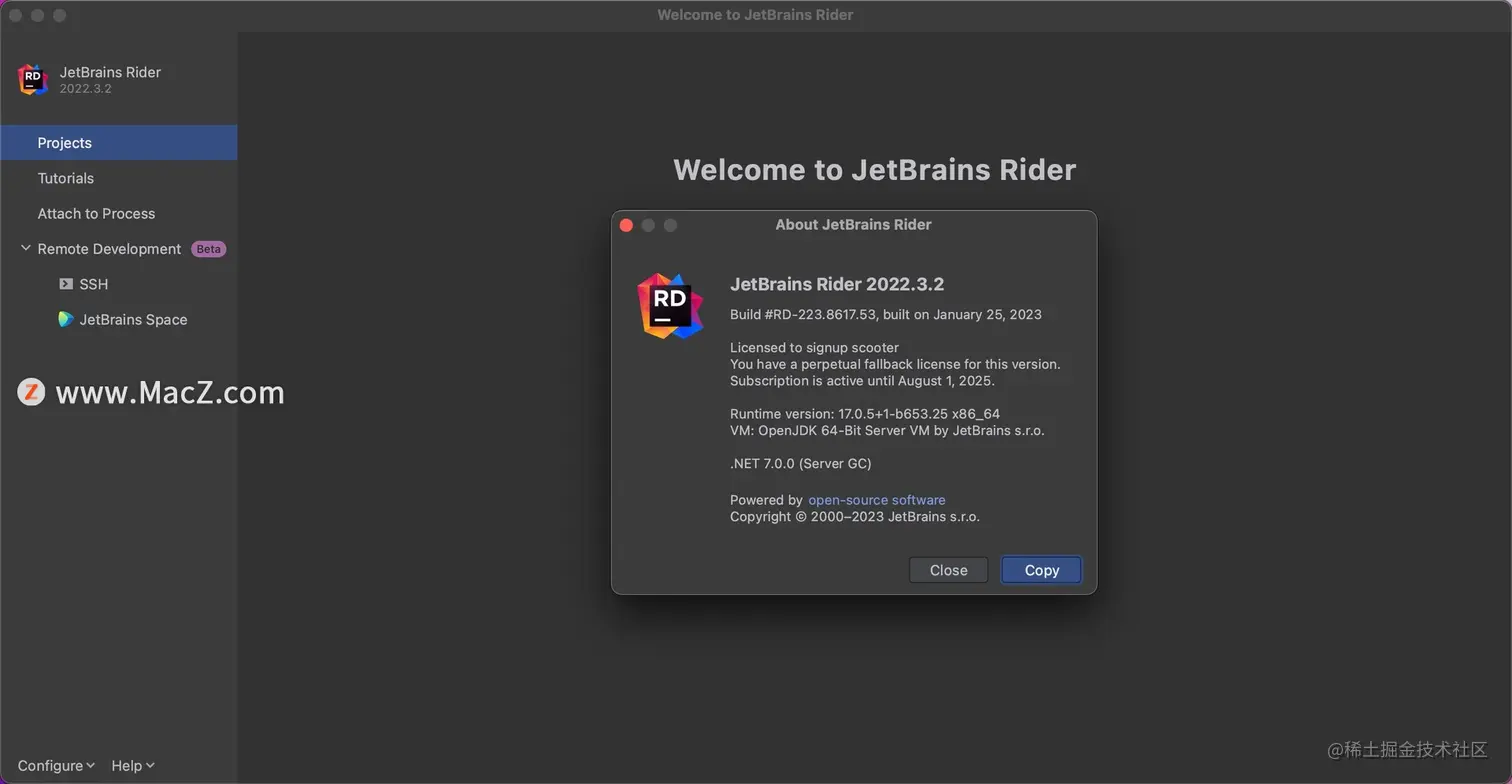
Task: Click the VM OpenJDK line
Action: [x=887, y=431]
